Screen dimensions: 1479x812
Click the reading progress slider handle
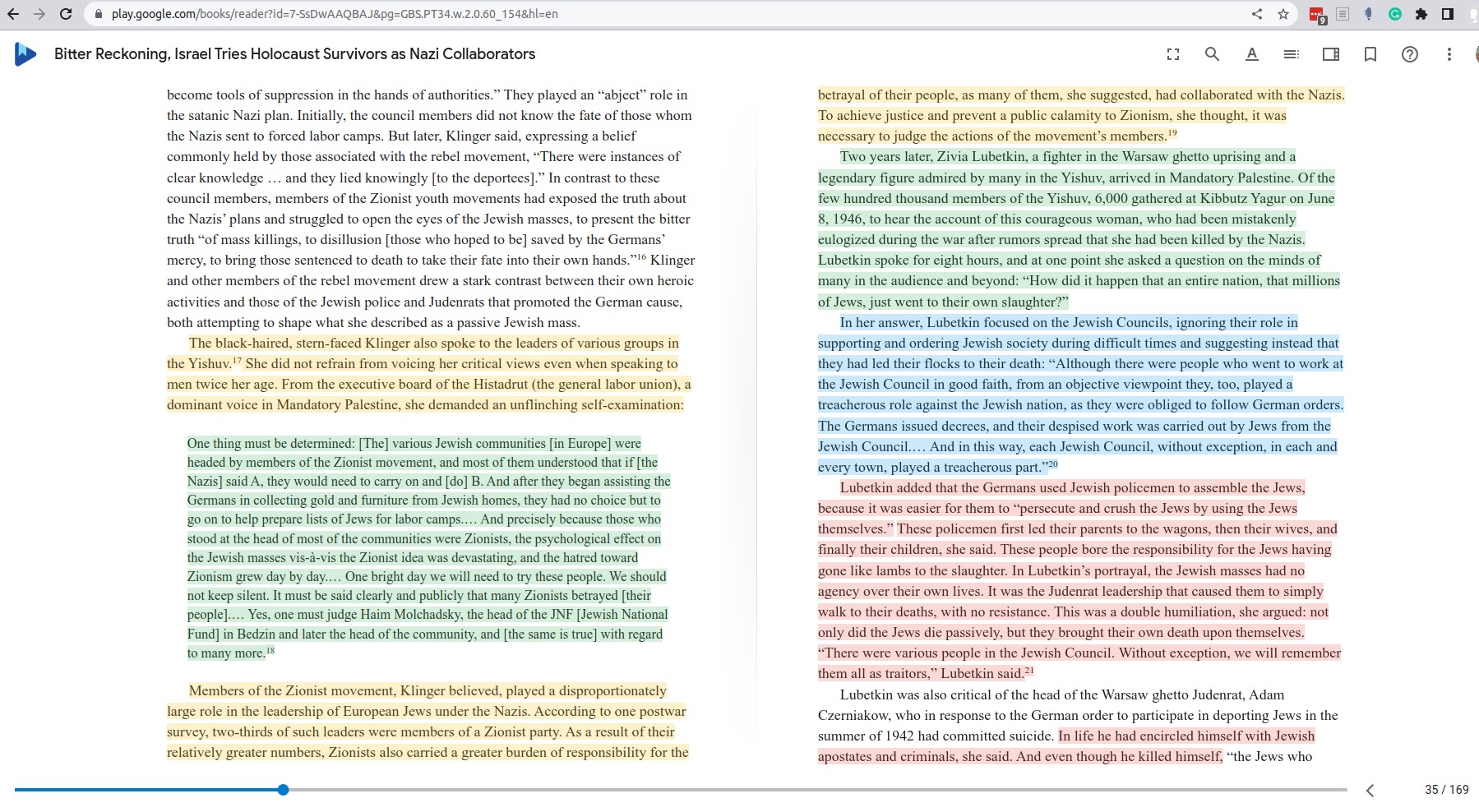(x=283, y=790)
